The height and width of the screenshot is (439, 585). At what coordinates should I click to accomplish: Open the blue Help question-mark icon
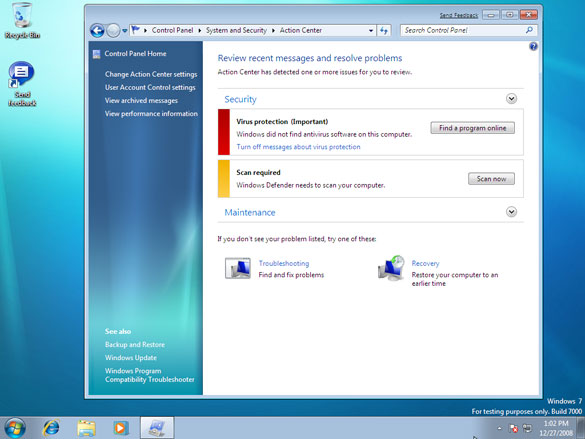pyautogui.click(x=533, y=46)
